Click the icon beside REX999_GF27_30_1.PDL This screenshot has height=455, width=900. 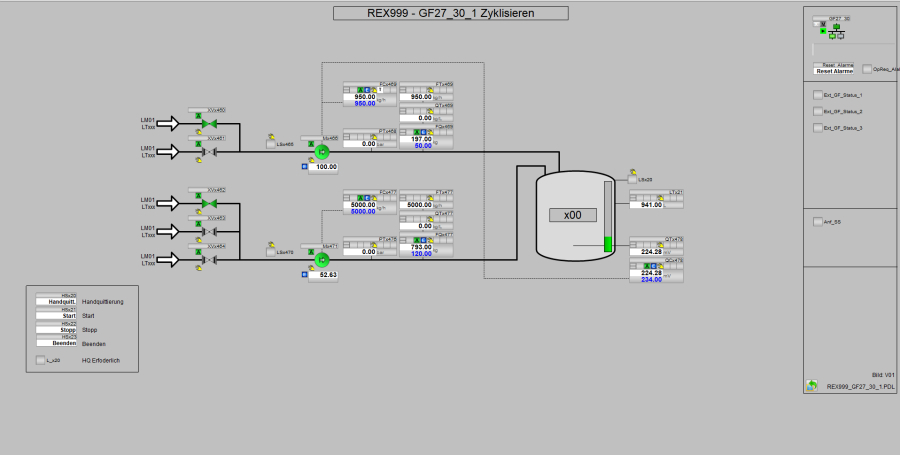[x=812, y=385]
